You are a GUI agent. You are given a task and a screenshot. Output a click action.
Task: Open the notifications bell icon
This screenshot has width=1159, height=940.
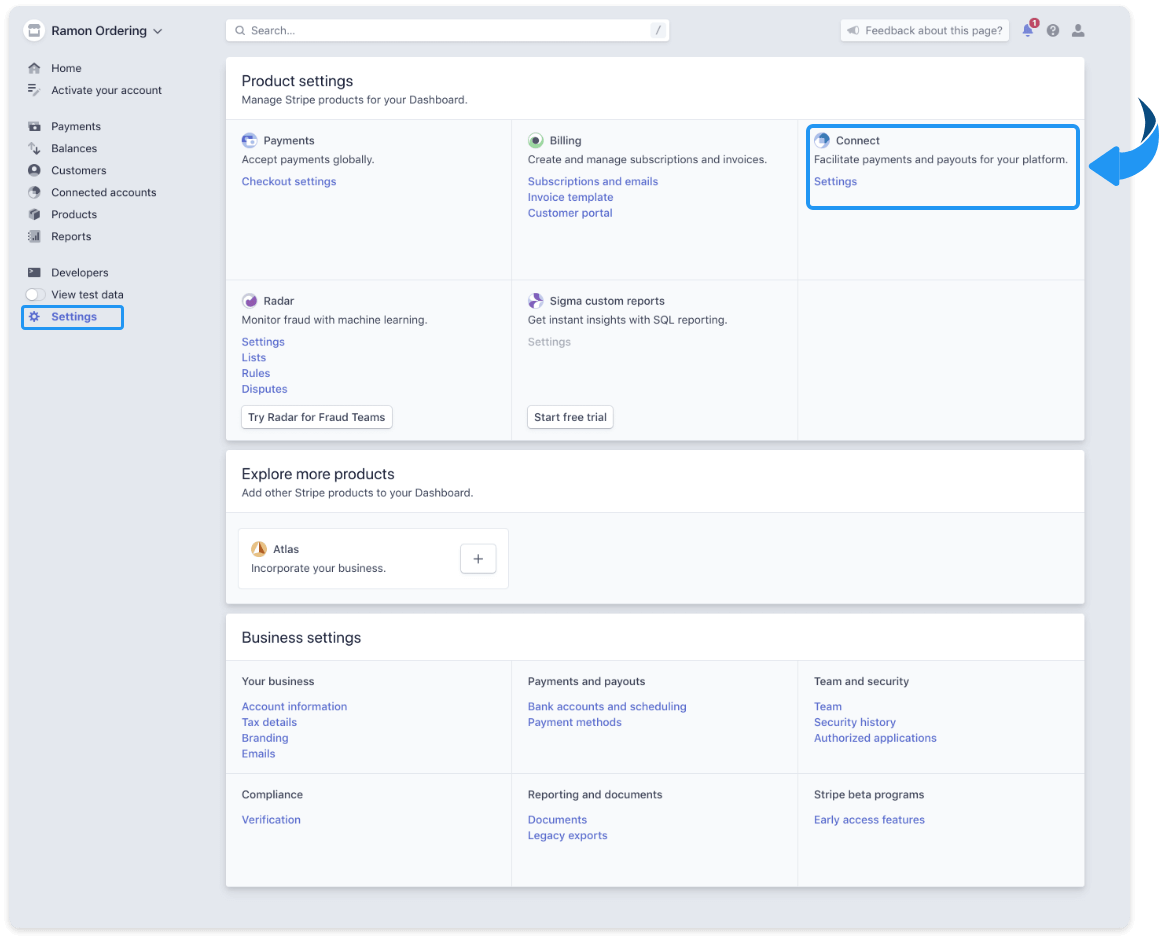1028,30
